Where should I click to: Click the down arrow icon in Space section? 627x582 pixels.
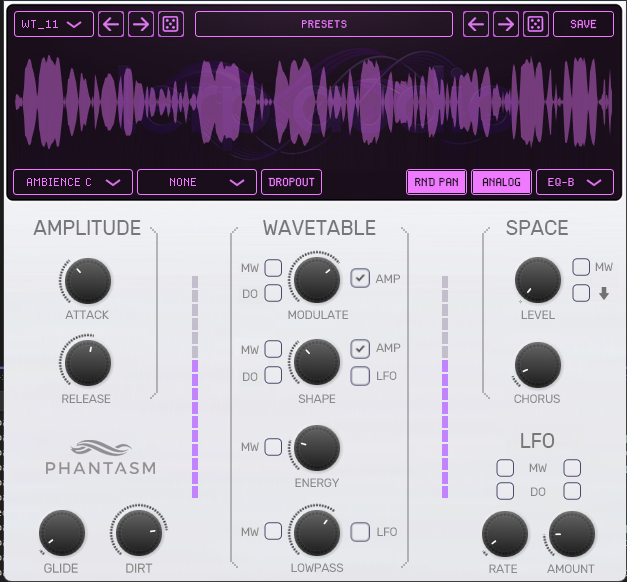[604, 294]
